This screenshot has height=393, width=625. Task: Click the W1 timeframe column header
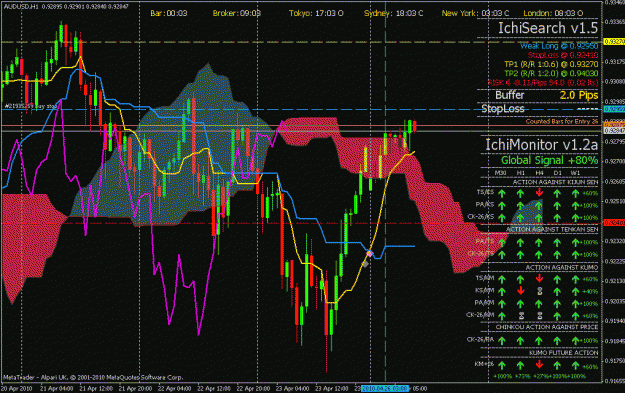pyautogui.click(x=575, y=173)
